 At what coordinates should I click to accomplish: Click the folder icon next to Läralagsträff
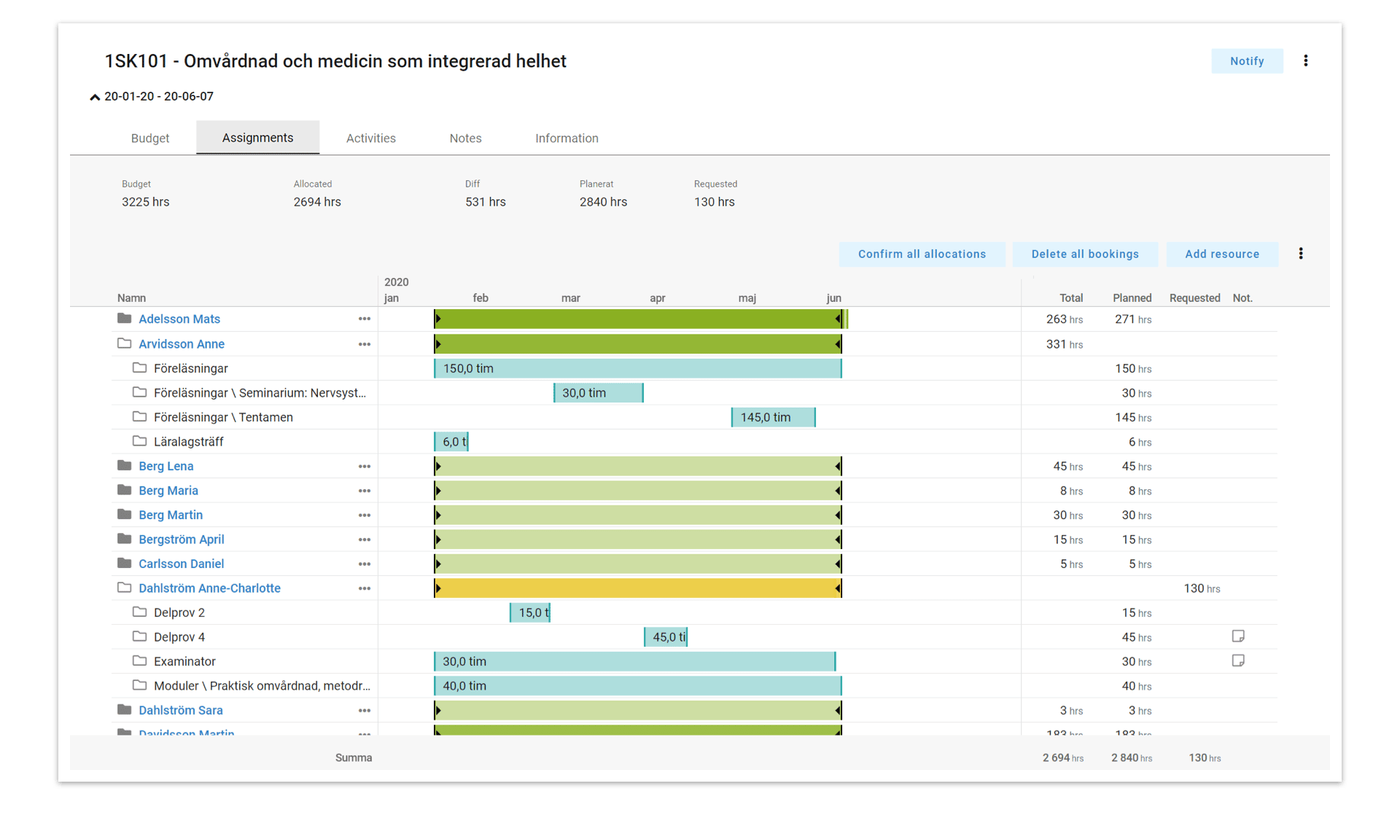click(x=139, y=441)
